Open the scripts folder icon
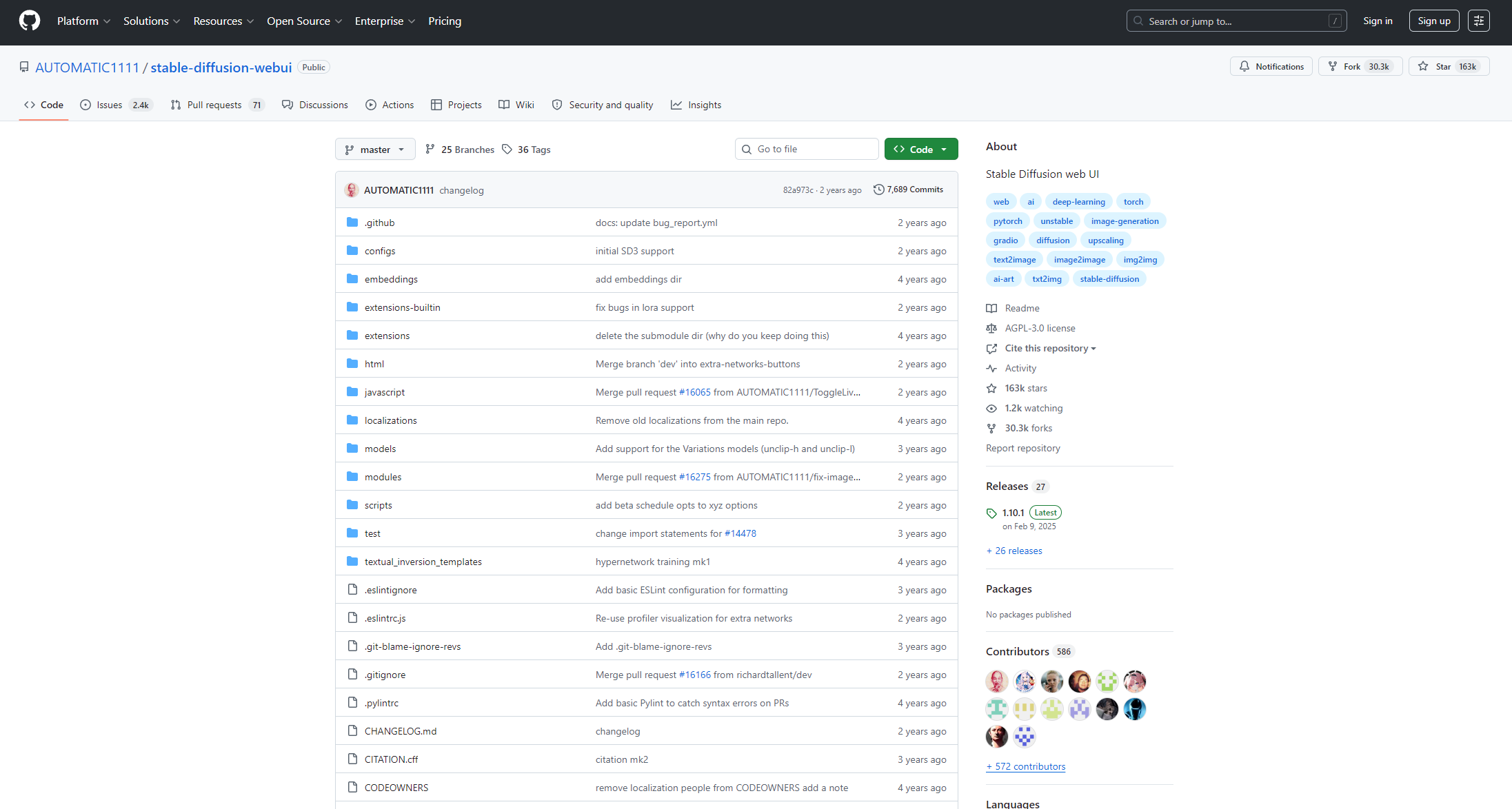Screen dimensions: 1512x809 tap(352, 504)
